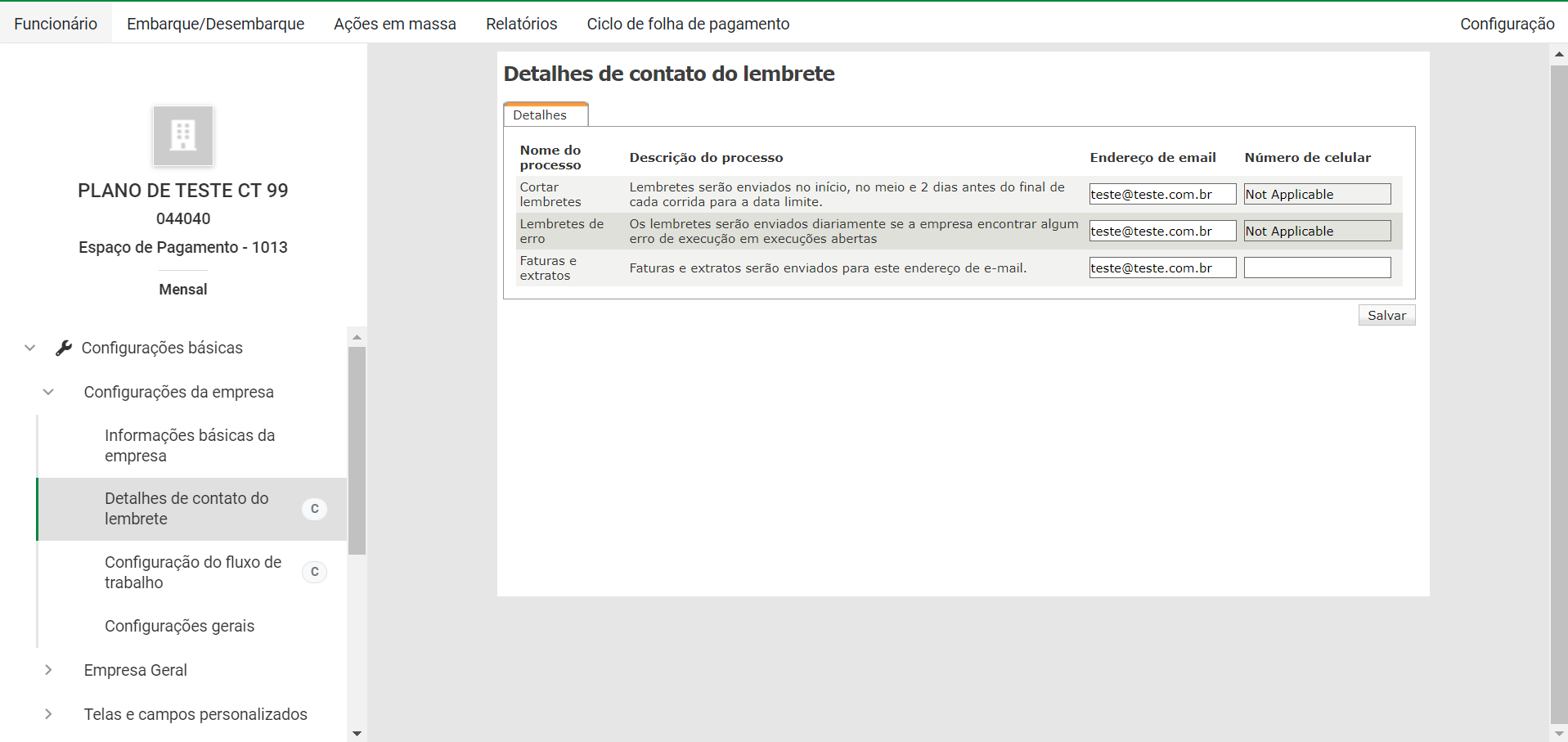Select the Detalhes tab
The image size is (1568, 742).
click(x=540, y=115)
